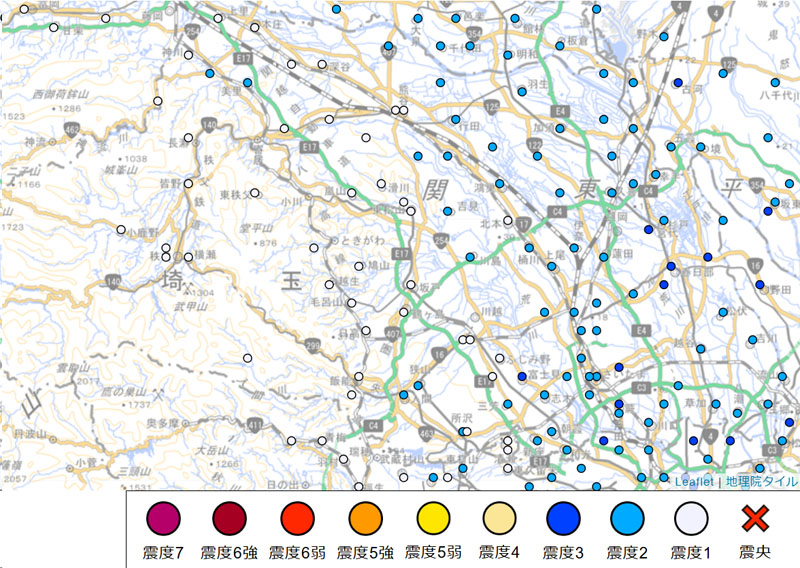
Task: Select the white marker beside 嵐山
Action: [x=352, y=193]
